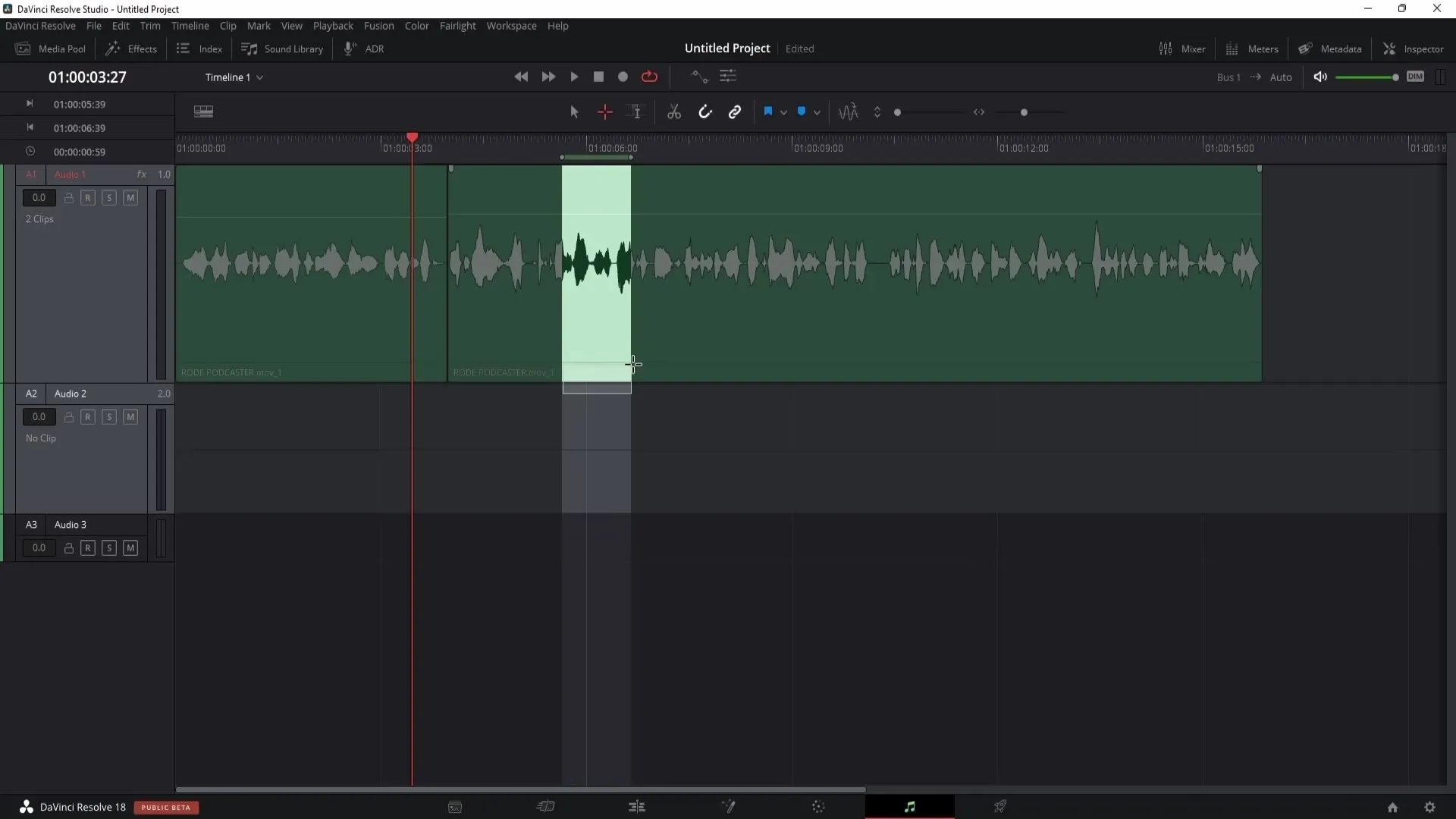
Task: Open the Effects panel
Action: 131,49
